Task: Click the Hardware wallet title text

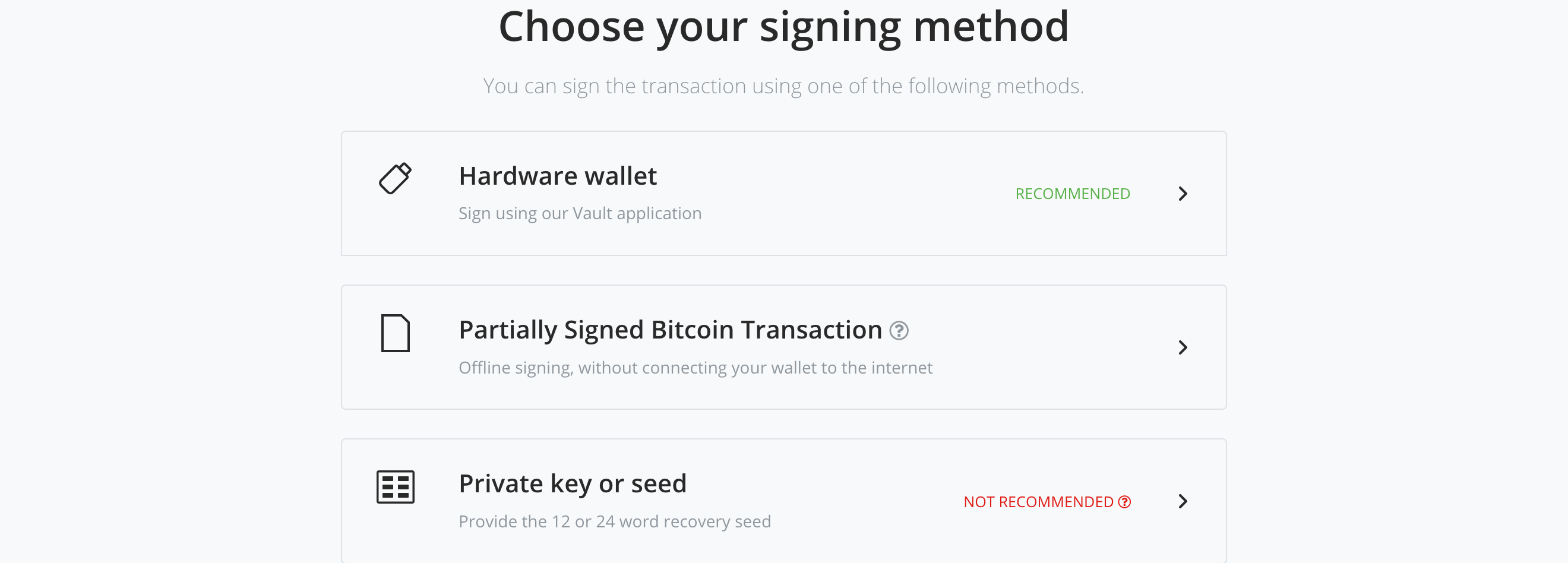Action: tap(558, 176)
